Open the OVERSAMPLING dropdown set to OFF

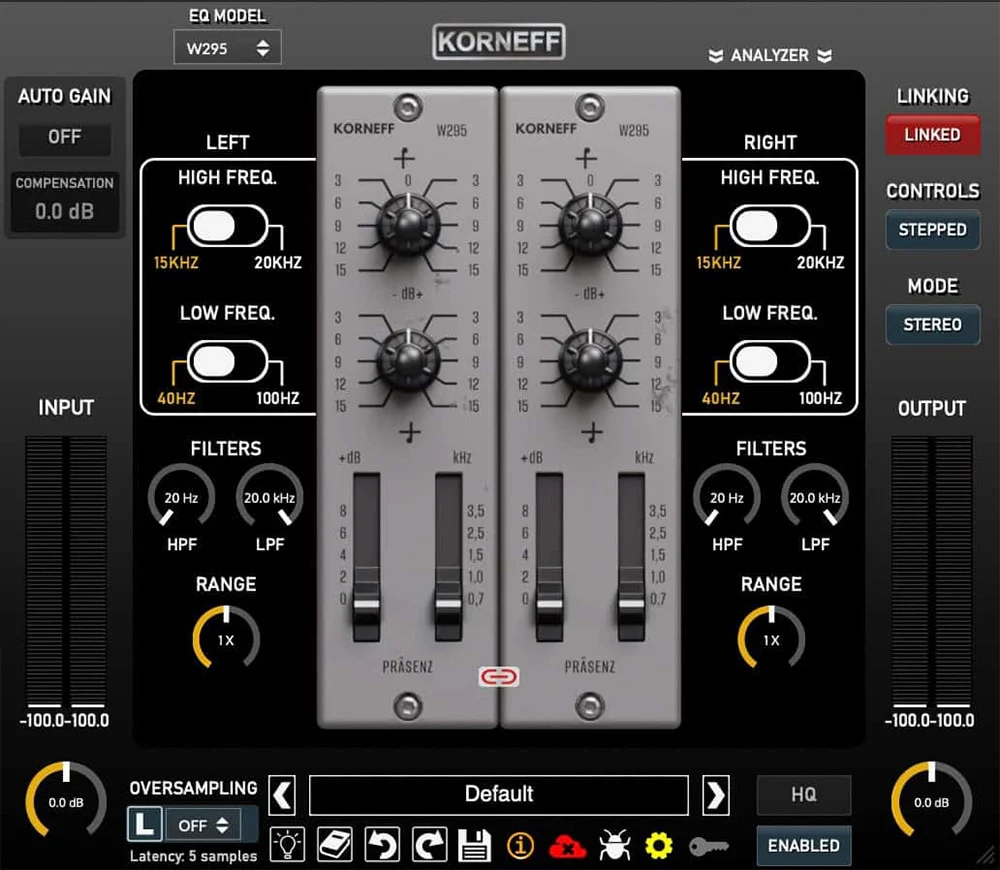(204, 824)
